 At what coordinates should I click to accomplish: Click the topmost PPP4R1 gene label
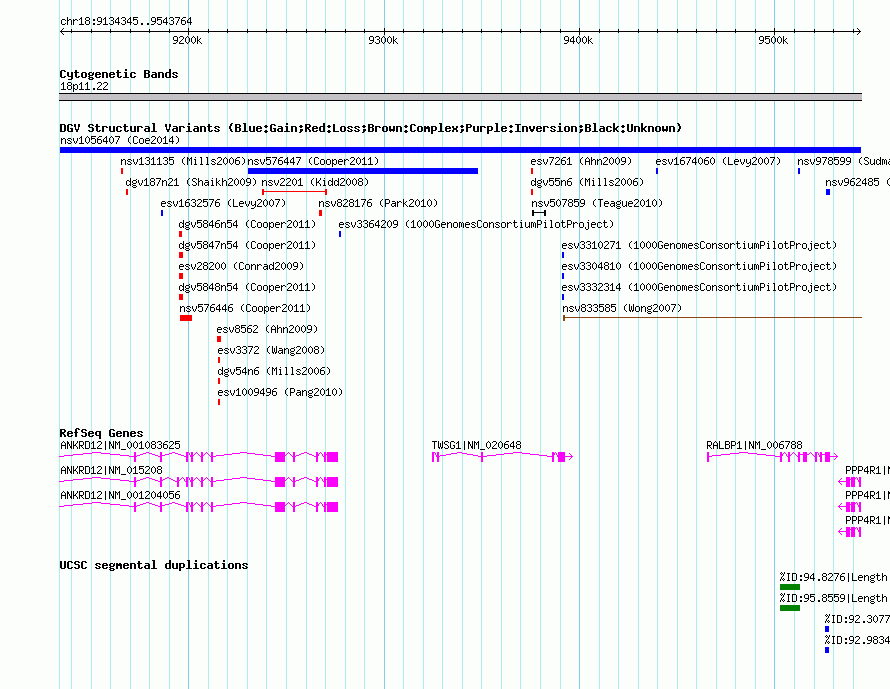click(867, 470)
